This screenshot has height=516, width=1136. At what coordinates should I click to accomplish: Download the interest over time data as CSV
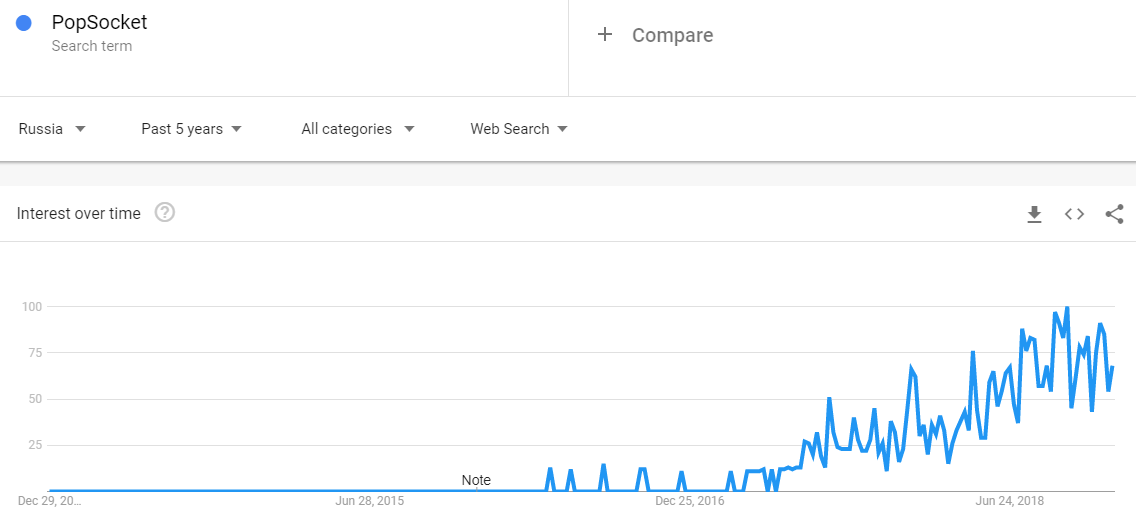(1034, 215)
